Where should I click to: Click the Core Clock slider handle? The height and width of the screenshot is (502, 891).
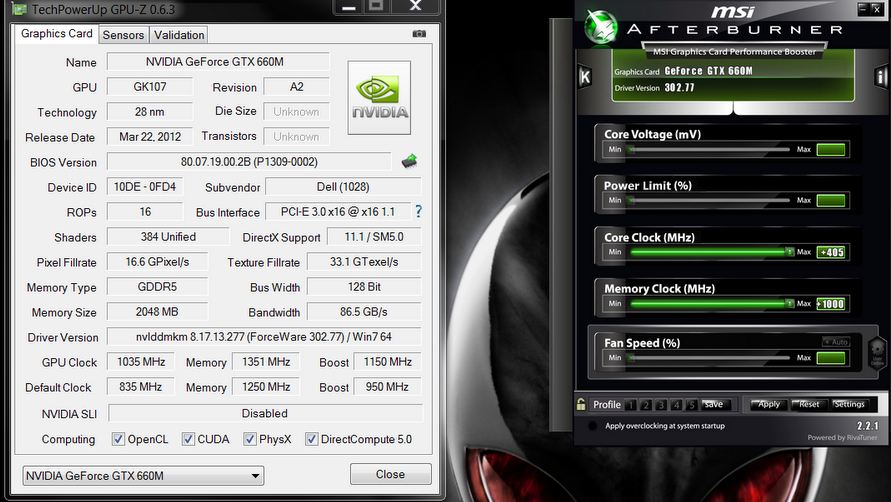click(x=789, y=251)
